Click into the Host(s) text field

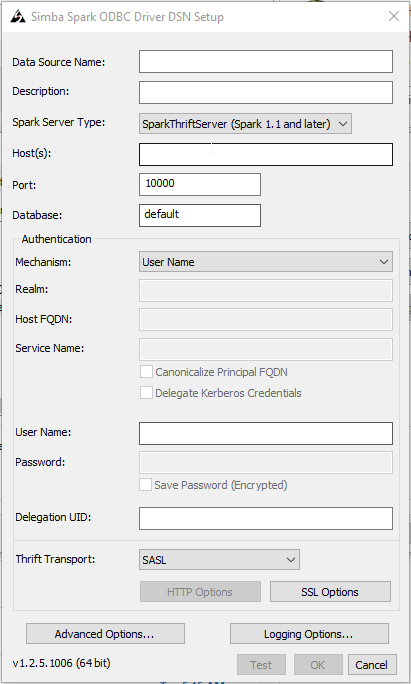pyautogui.click(x=266, y=154)
